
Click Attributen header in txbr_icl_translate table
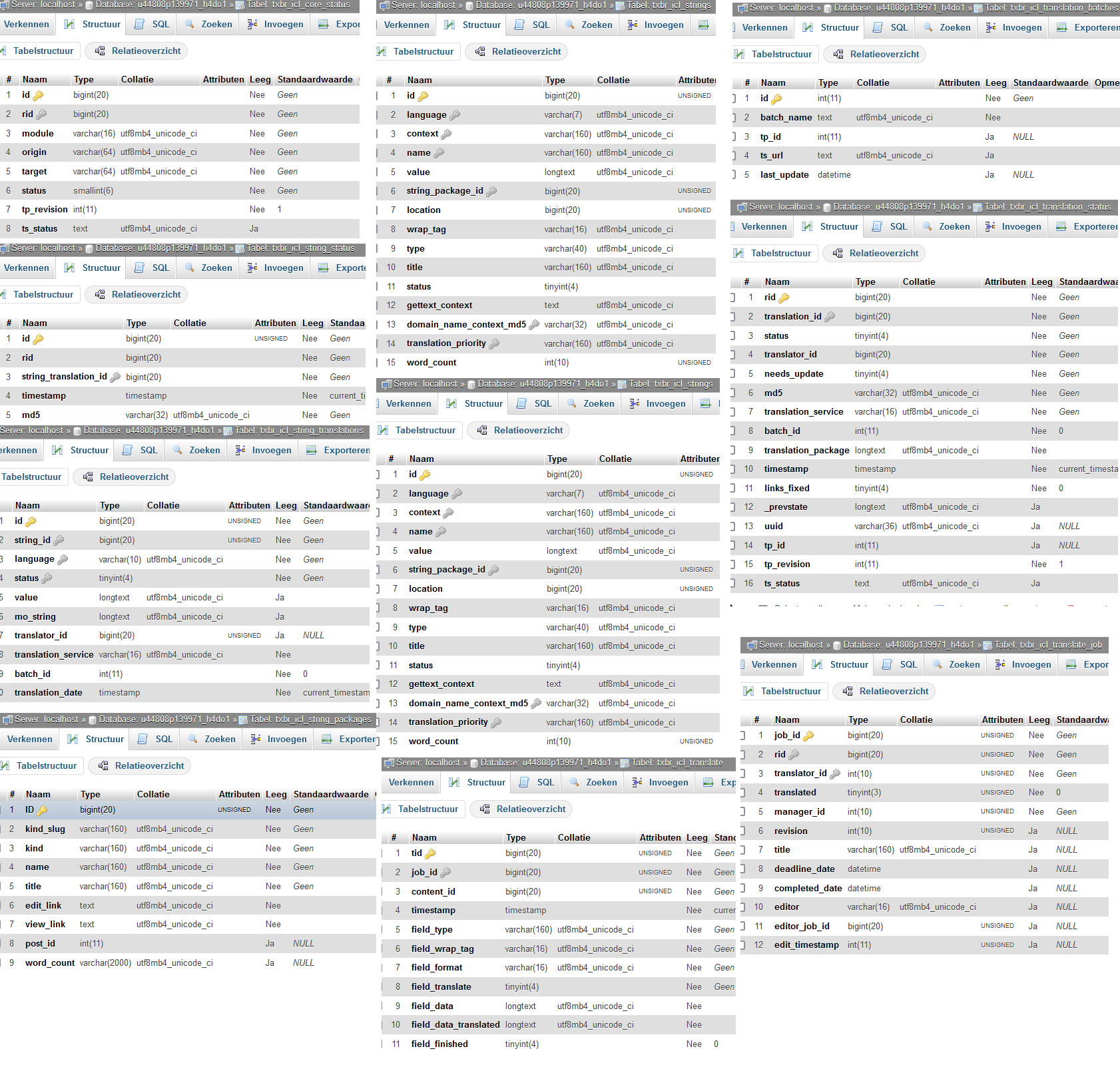[x=660, y=837]
